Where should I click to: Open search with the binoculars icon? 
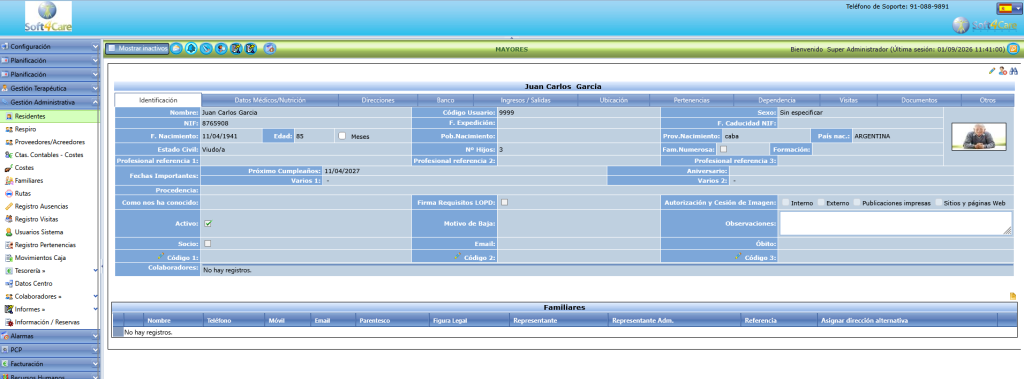point(1014,71)
